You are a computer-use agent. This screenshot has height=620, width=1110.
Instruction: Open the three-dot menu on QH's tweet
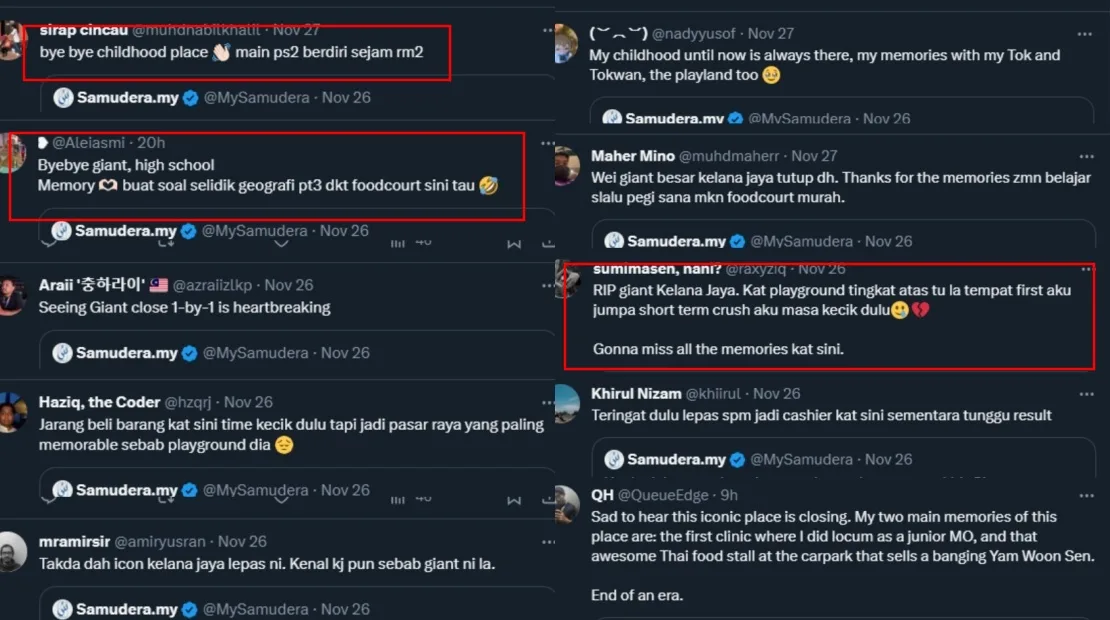pos(1085,496)
